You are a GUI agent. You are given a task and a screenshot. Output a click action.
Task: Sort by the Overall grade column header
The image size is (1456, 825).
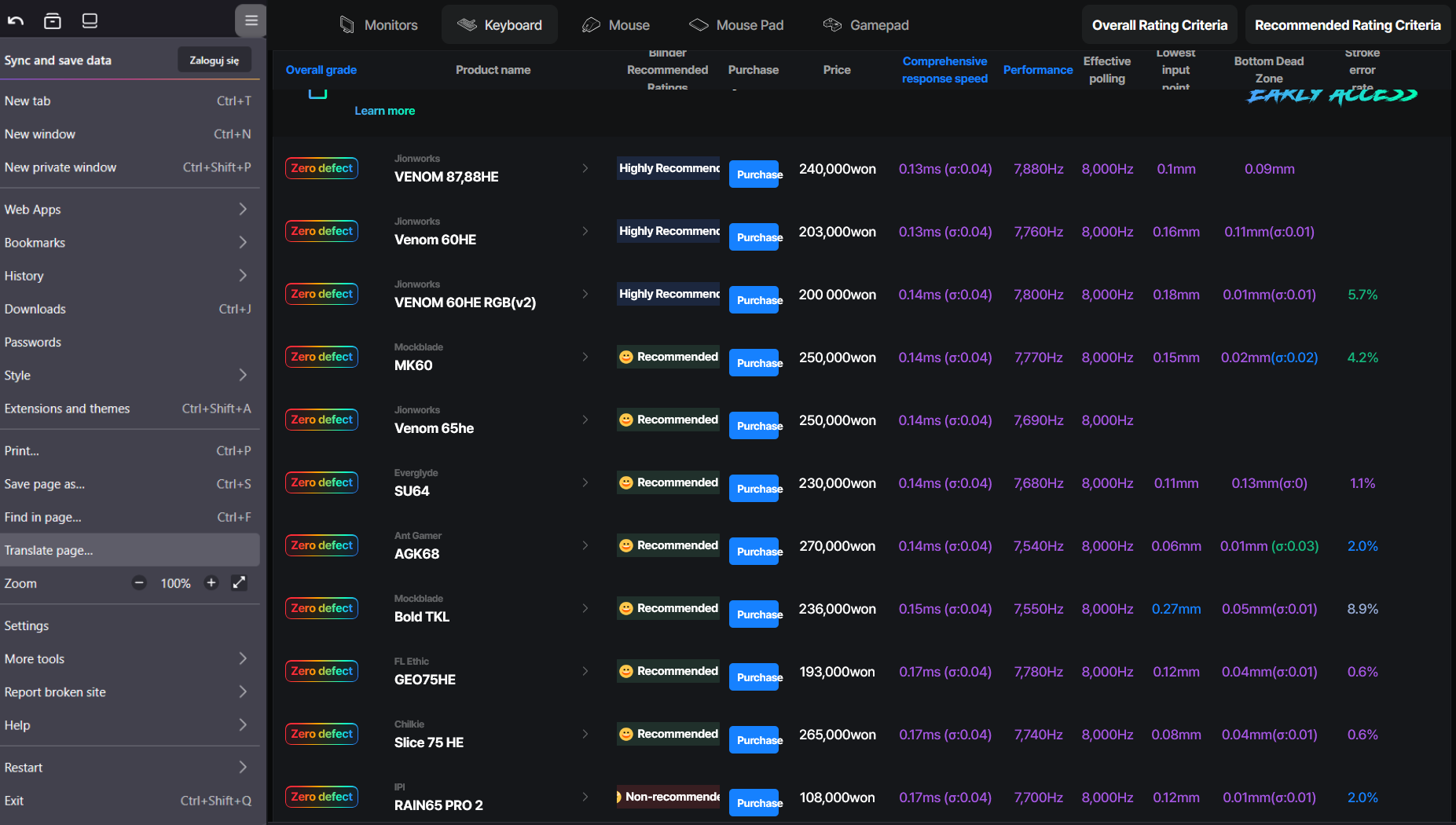tap(321, 70)
